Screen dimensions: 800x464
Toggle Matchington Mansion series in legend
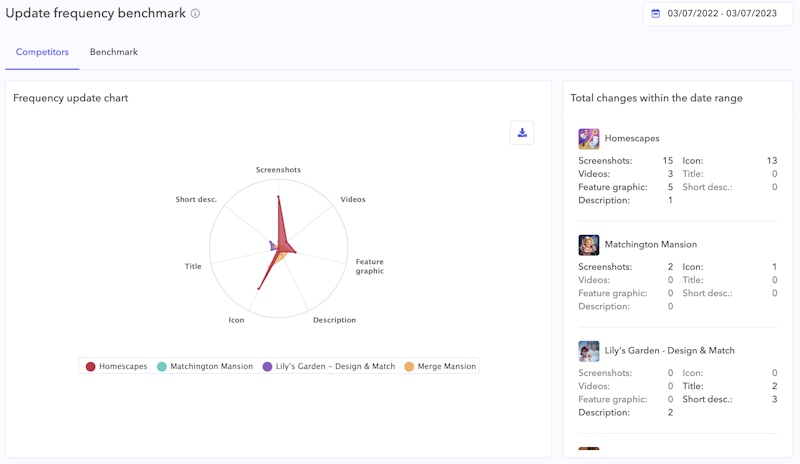coord(205,366)
